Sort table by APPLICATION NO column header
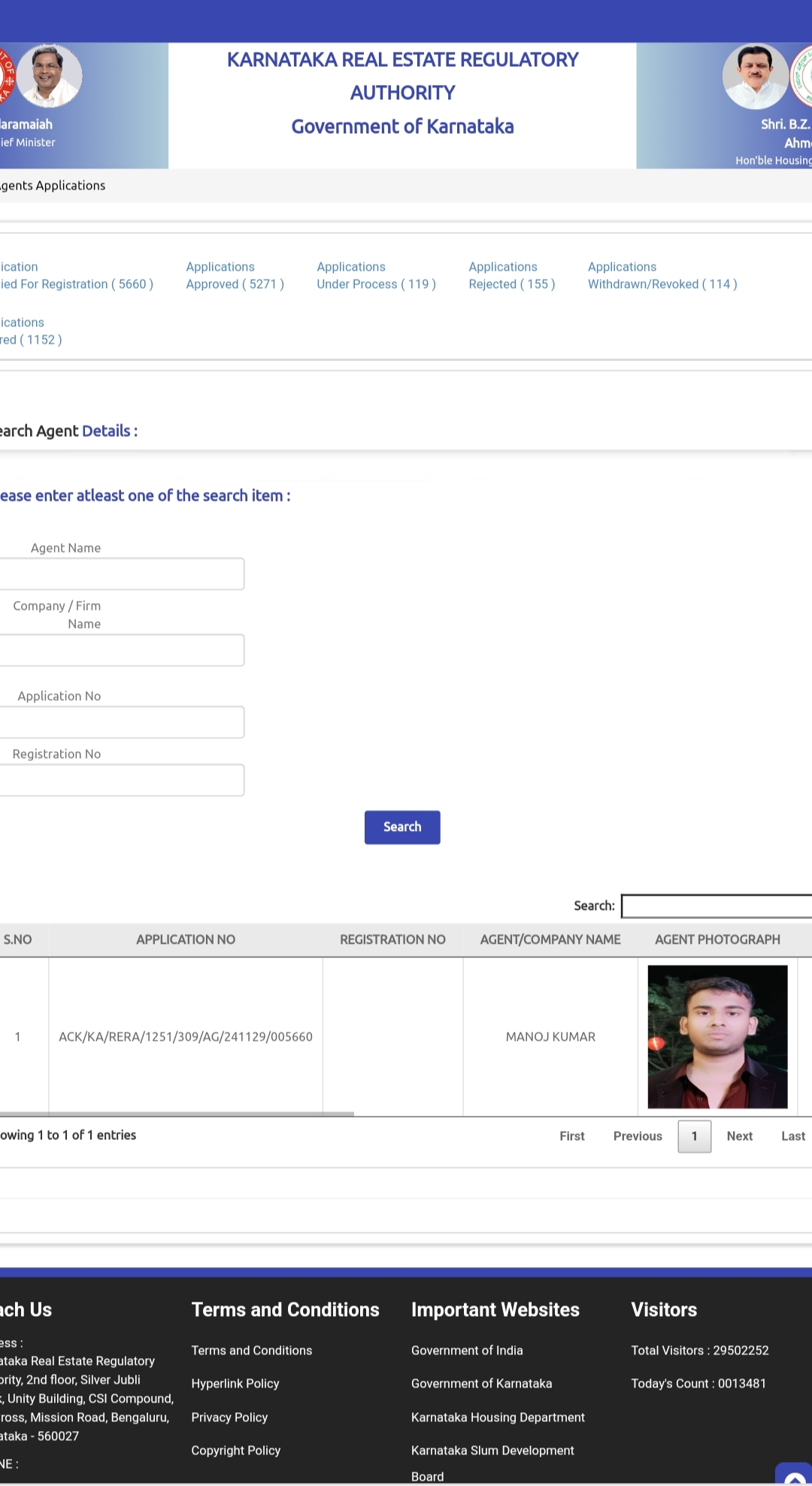 click(x=186, y=939)
